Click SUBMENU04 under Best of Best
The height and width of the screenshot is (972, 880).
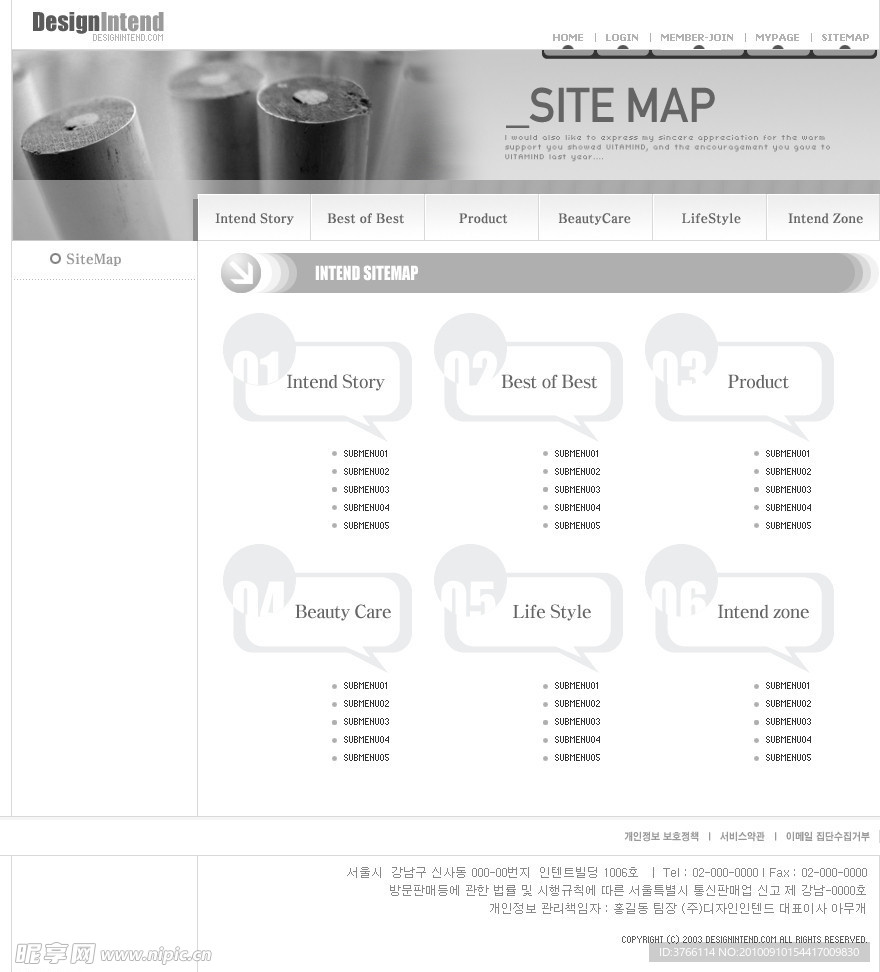click(577, 508)
